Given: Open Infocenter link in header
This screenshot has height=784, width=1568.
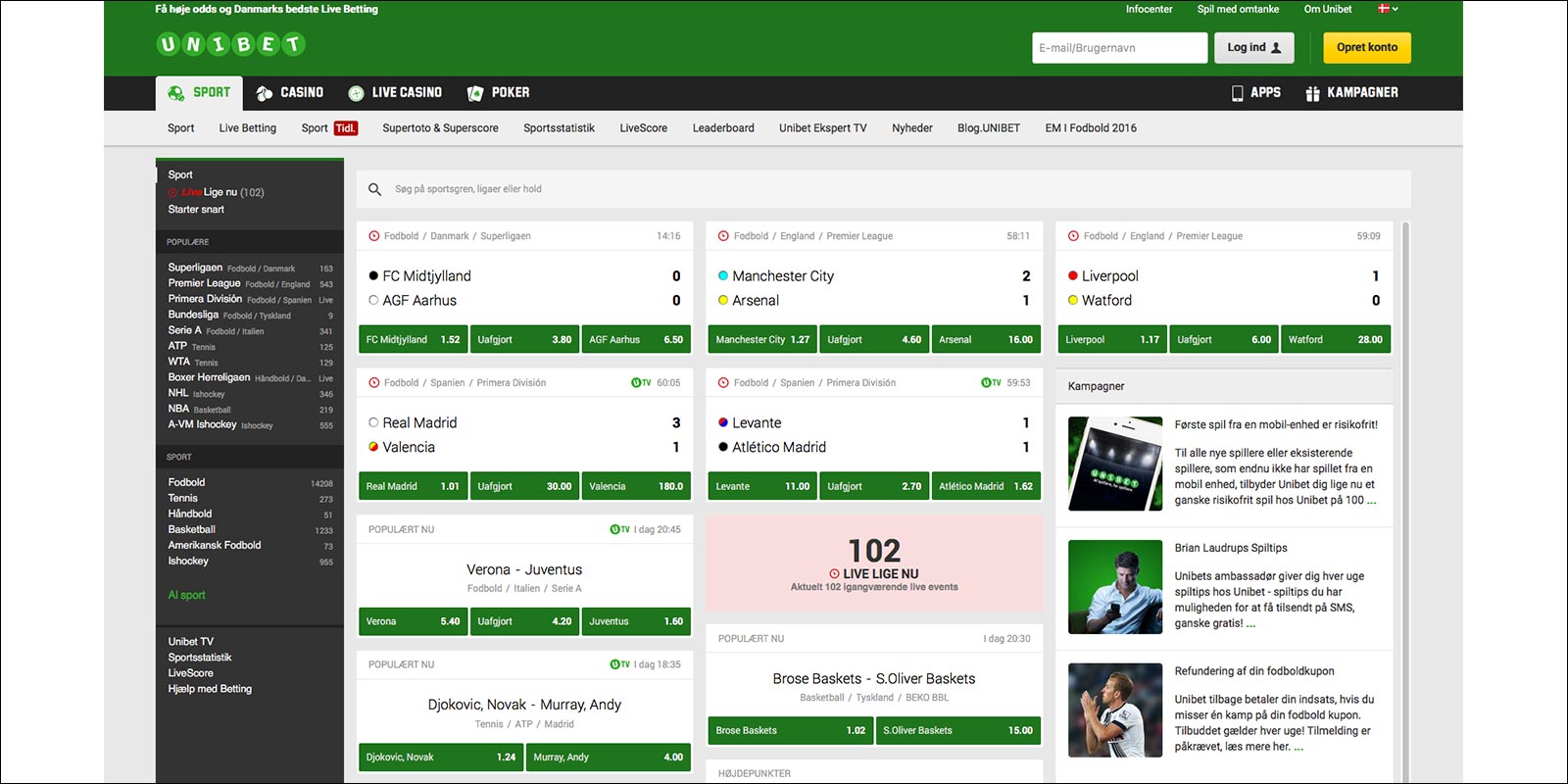Looking at the screenshot, I should (1149, 9).
